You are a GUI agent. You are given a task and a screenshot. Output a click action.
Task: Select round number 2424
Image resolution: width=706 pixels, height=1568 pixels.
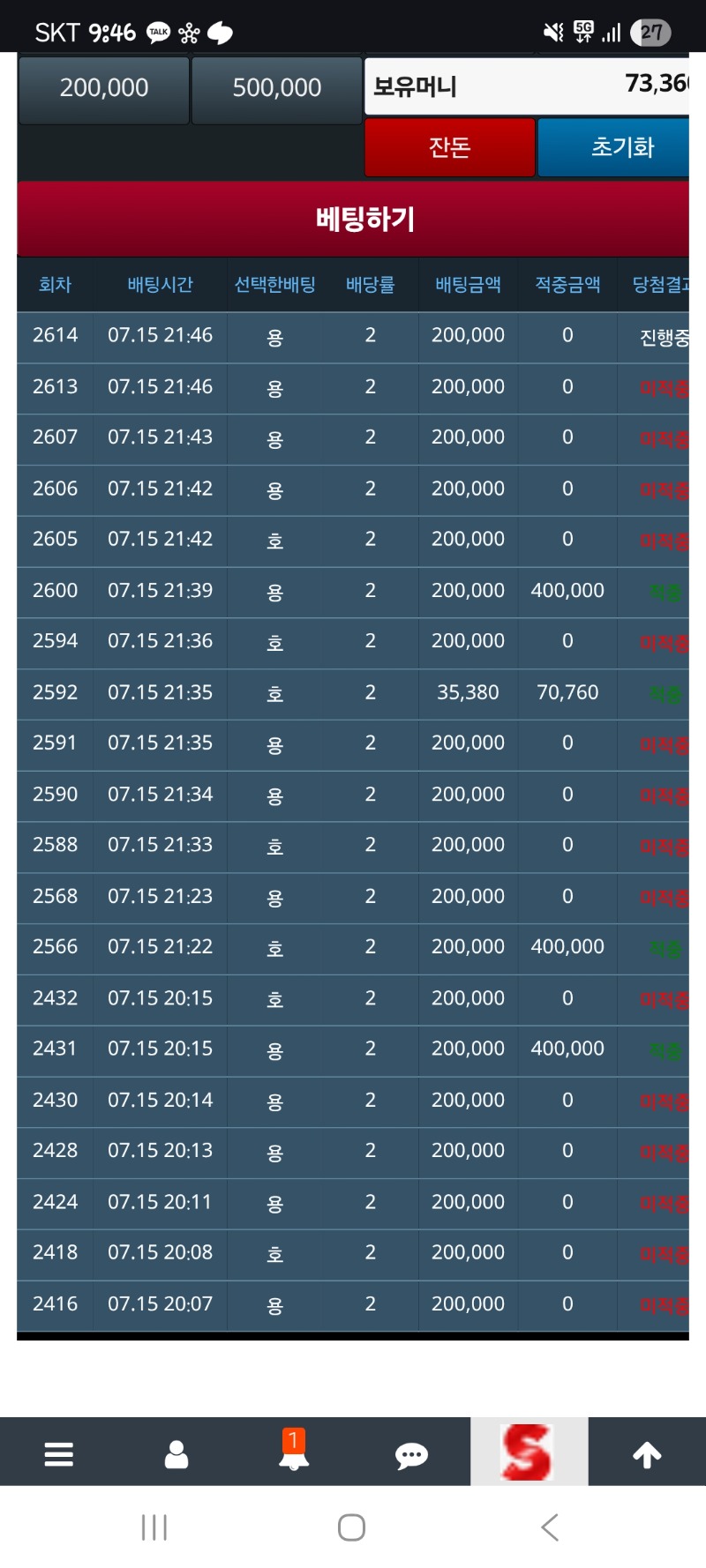pos(55,1201)
